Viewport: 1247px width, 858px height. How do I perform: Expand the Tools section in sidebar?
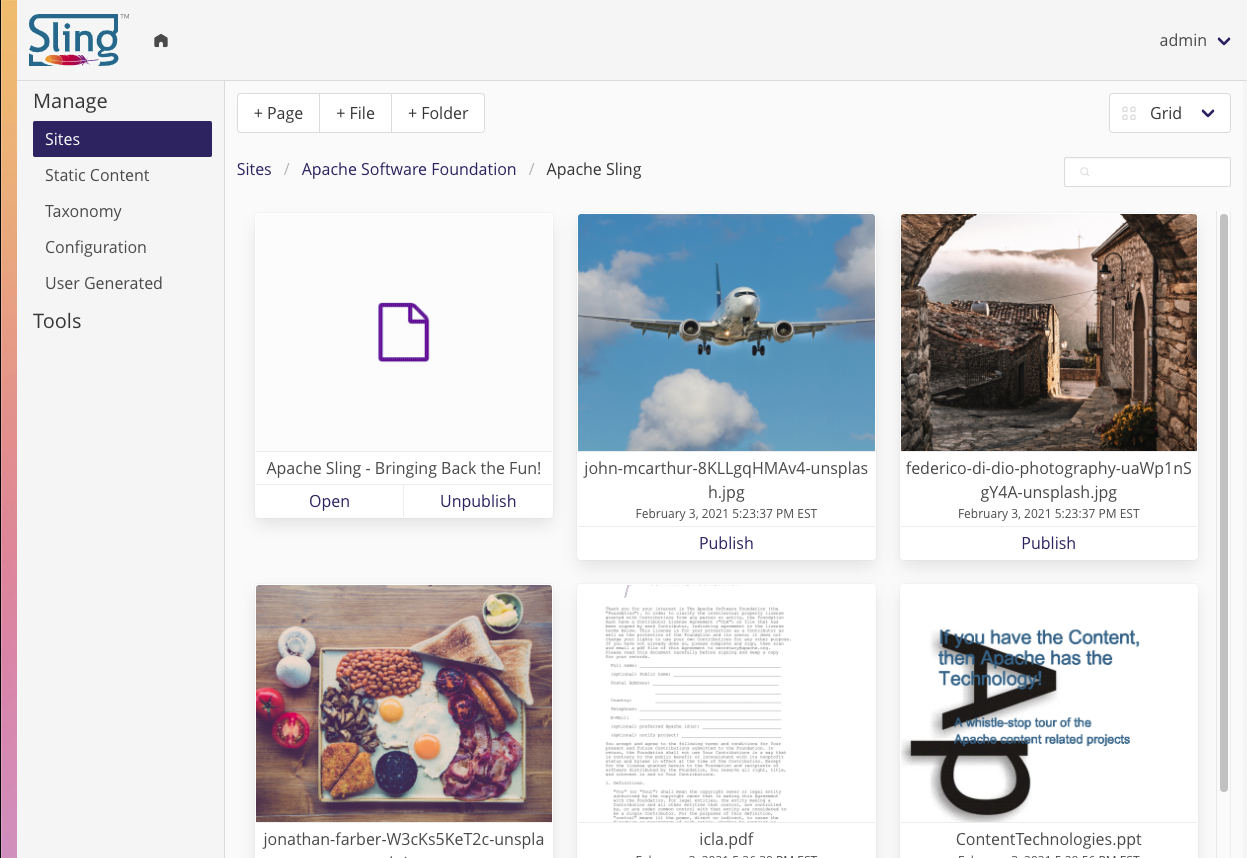pyautogui.click(x=57, y=321)
